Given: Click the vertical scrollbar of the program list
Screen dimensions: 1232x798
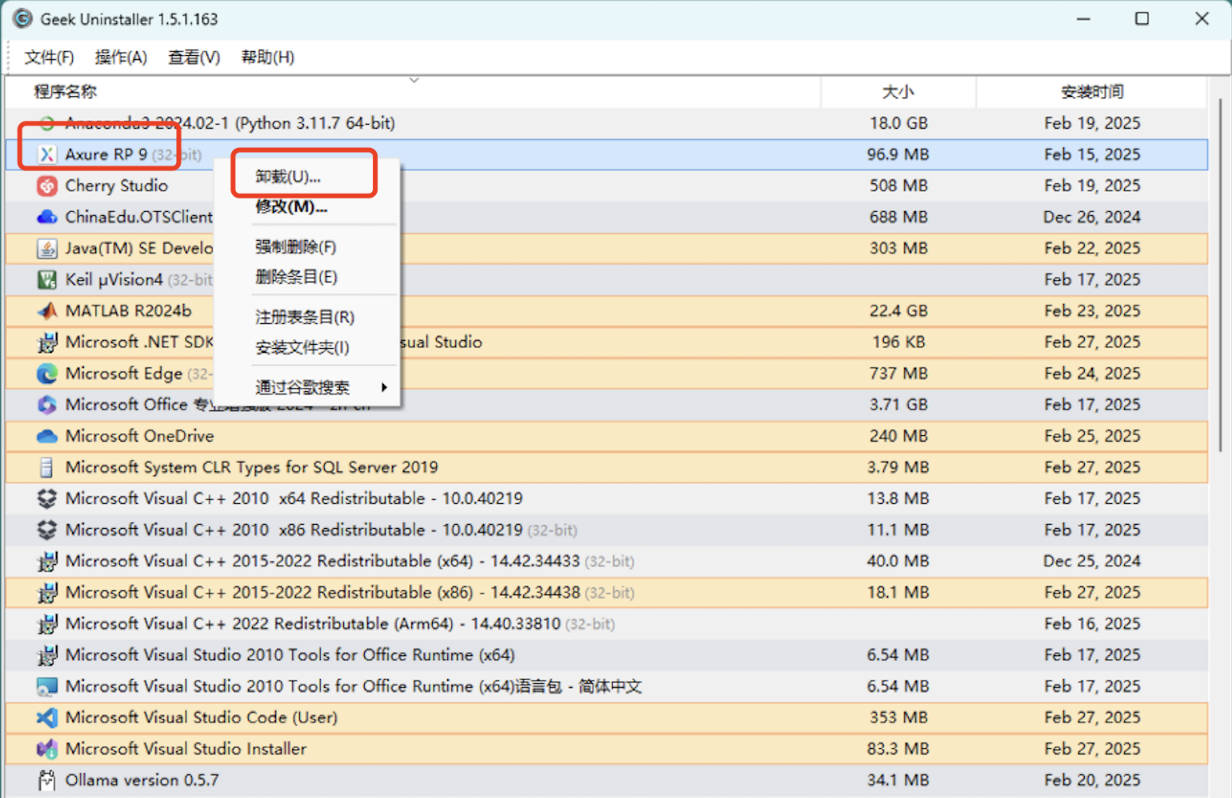Looking at the screenshot, I should [1221, 275].
